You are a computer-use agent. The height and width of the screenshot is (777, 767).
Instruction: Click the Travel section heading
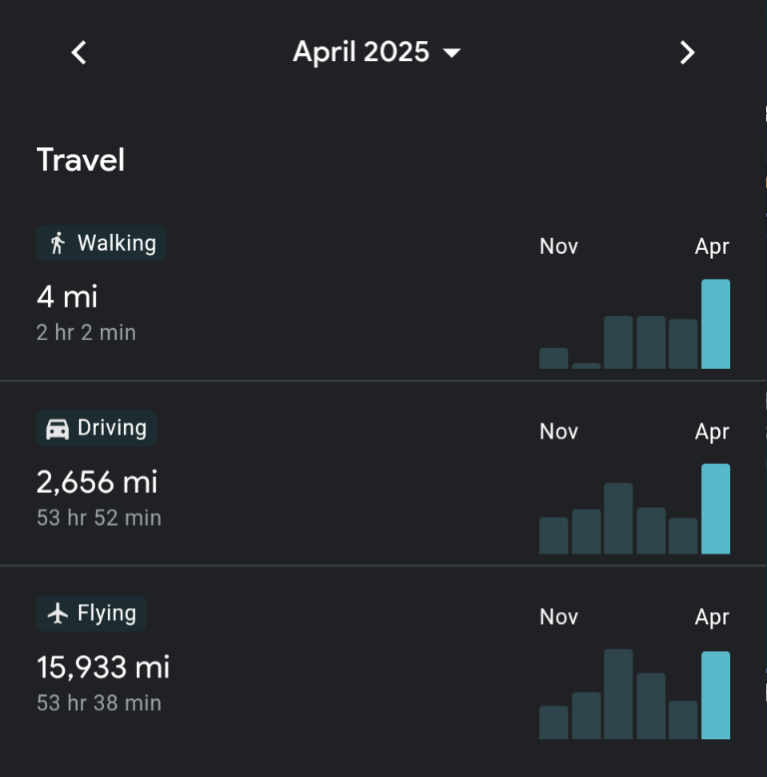pyautogui.click(x=81, y=160)
